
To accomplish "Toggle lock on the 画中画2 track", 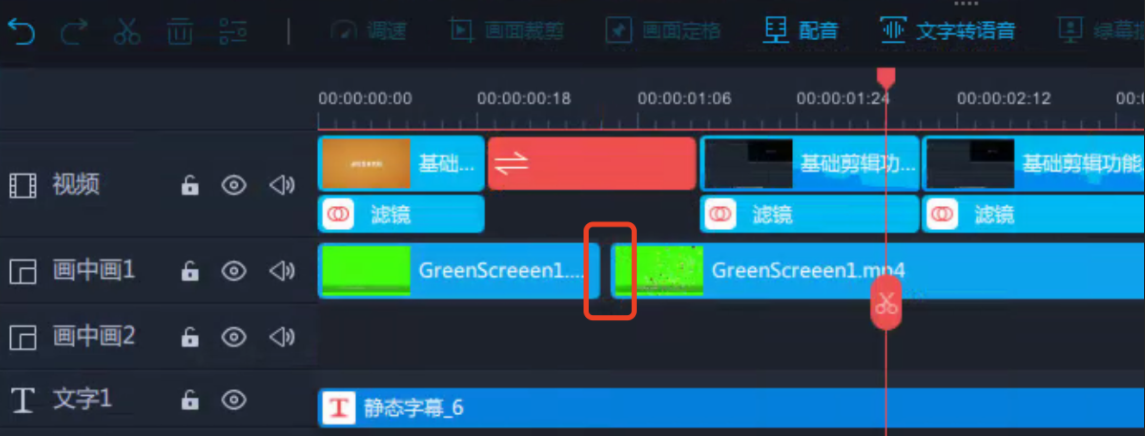I will (189, 337).
